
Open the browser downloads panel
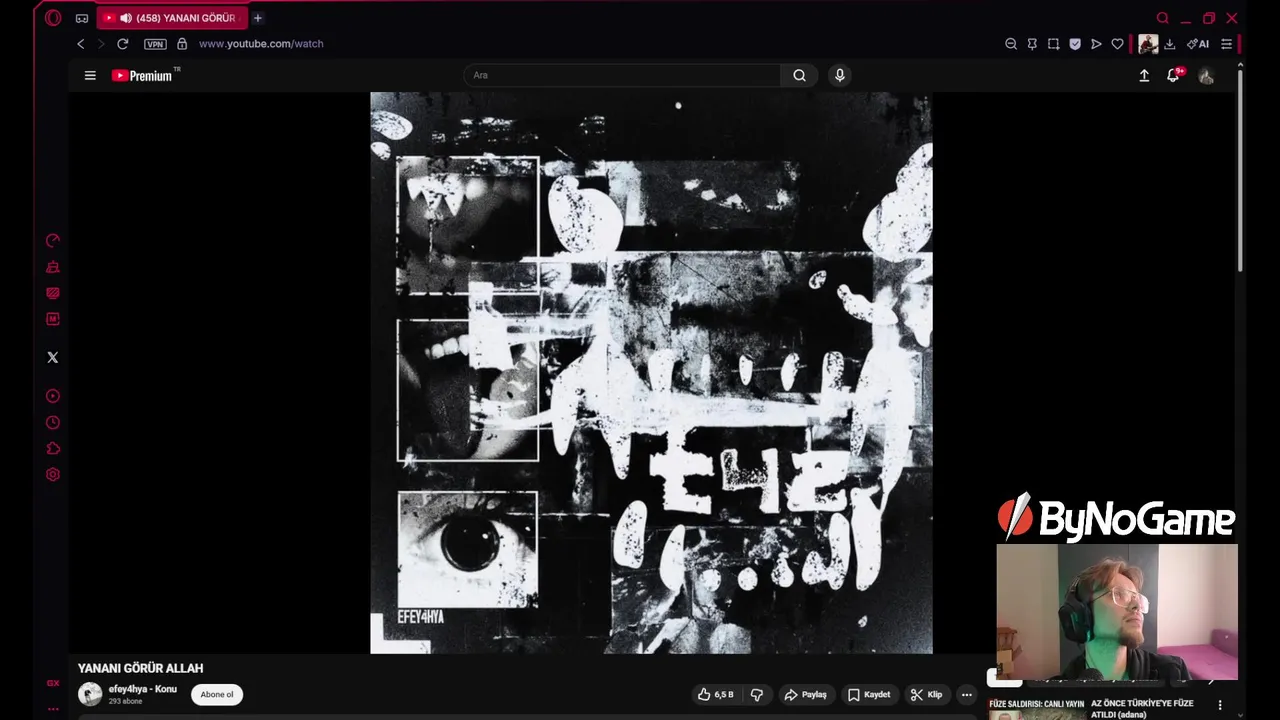1169,44
